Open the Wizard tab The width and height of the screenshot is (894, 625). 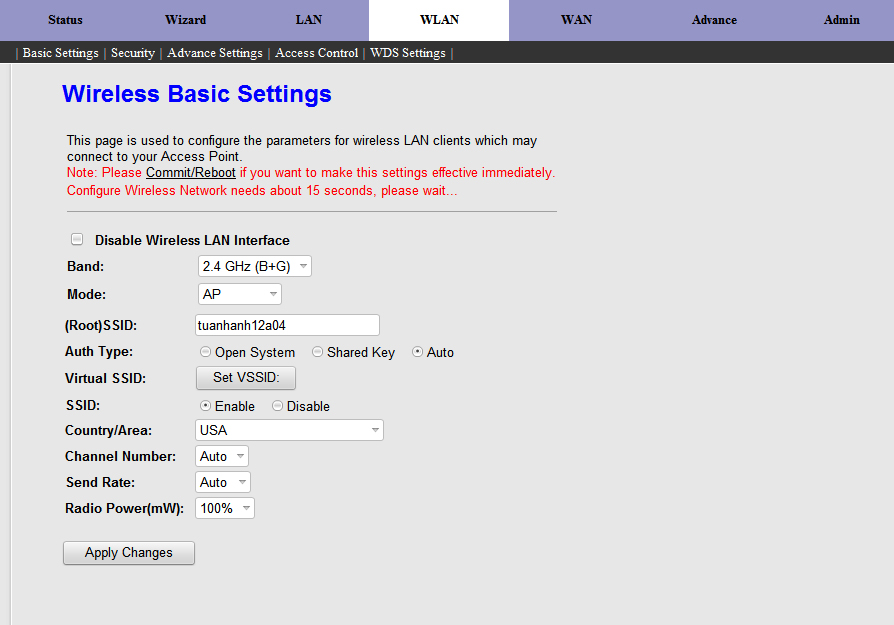[x=185, y=20]
